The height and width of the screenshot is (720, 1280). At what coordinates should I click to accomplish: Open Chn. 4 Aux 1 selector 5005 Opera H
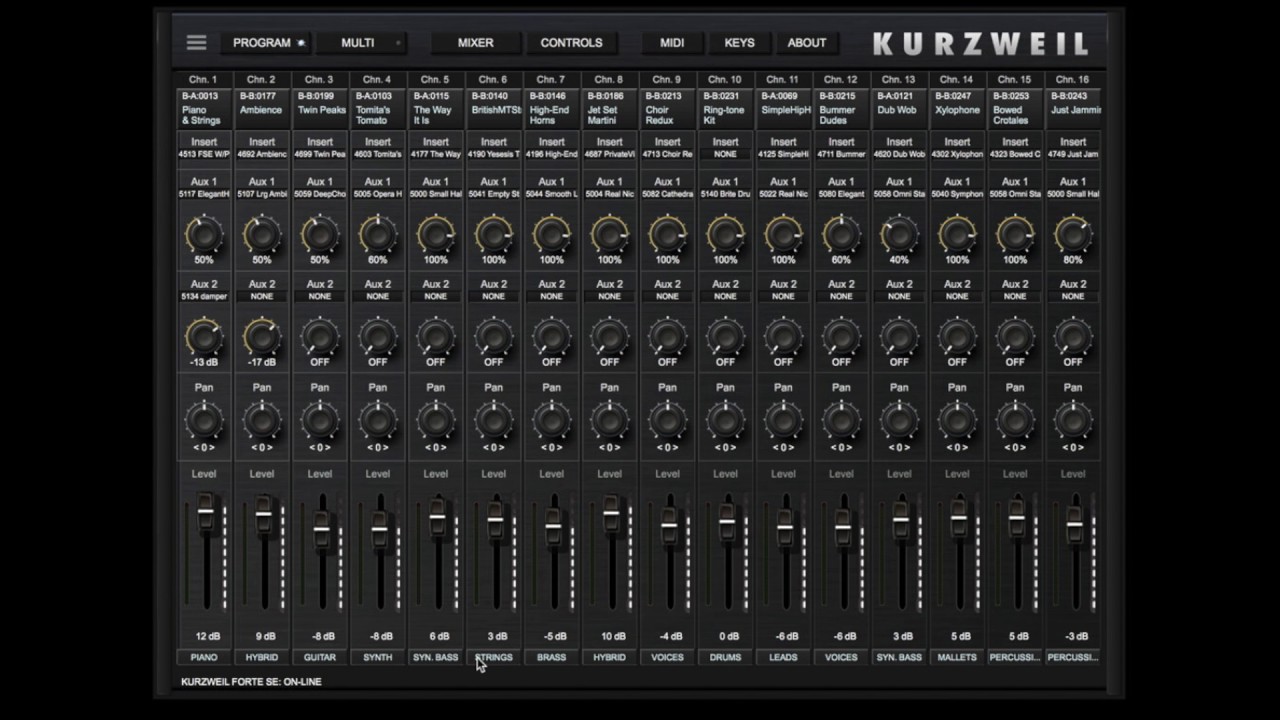click(x=378, y=194)
